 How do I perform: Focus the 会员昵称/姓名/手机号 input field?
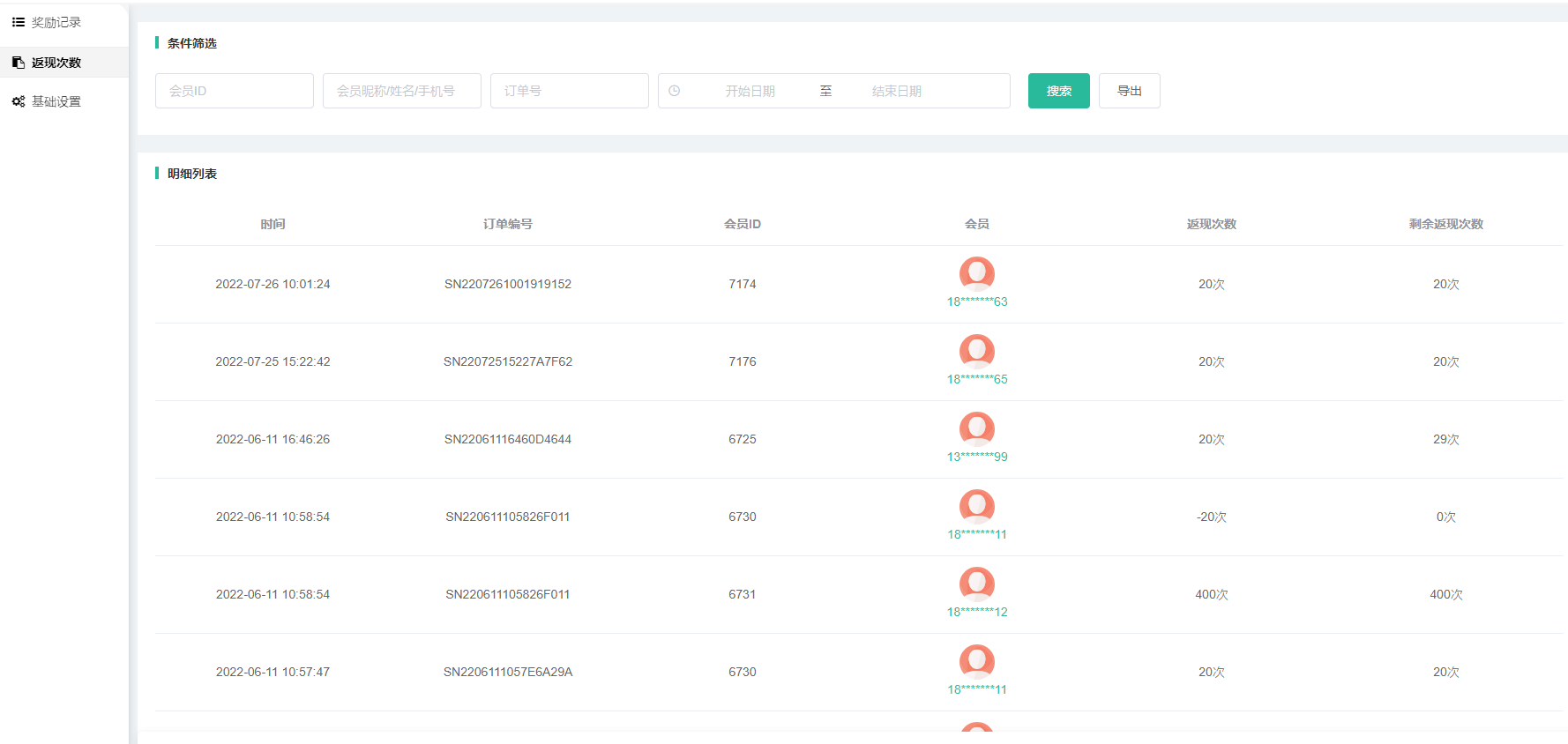(402, 91)
